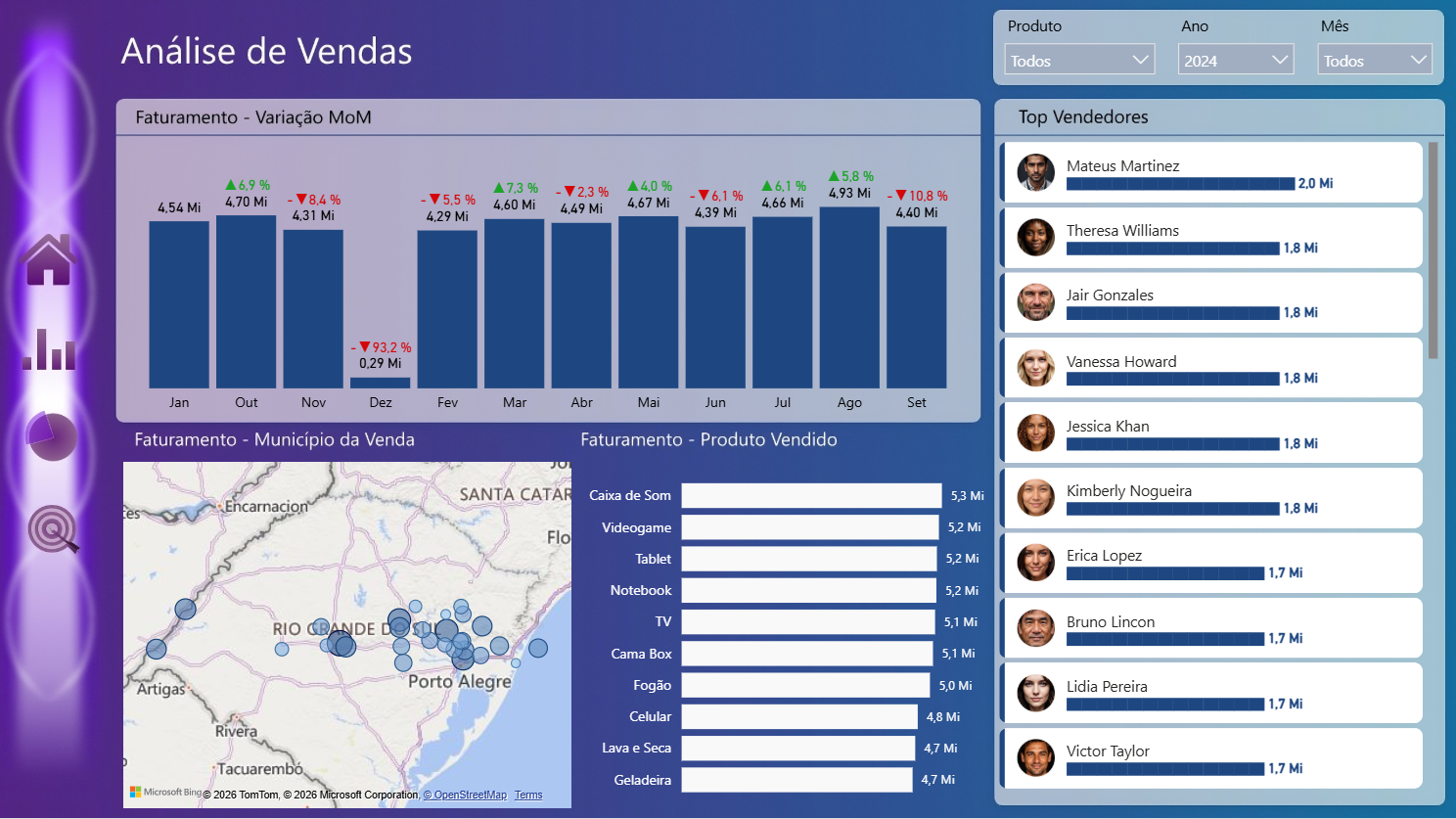Viewport: 1456px width, 819px height.
Task: Click Bruno Lincon's avatar photo
Action: click(1035, 628)
